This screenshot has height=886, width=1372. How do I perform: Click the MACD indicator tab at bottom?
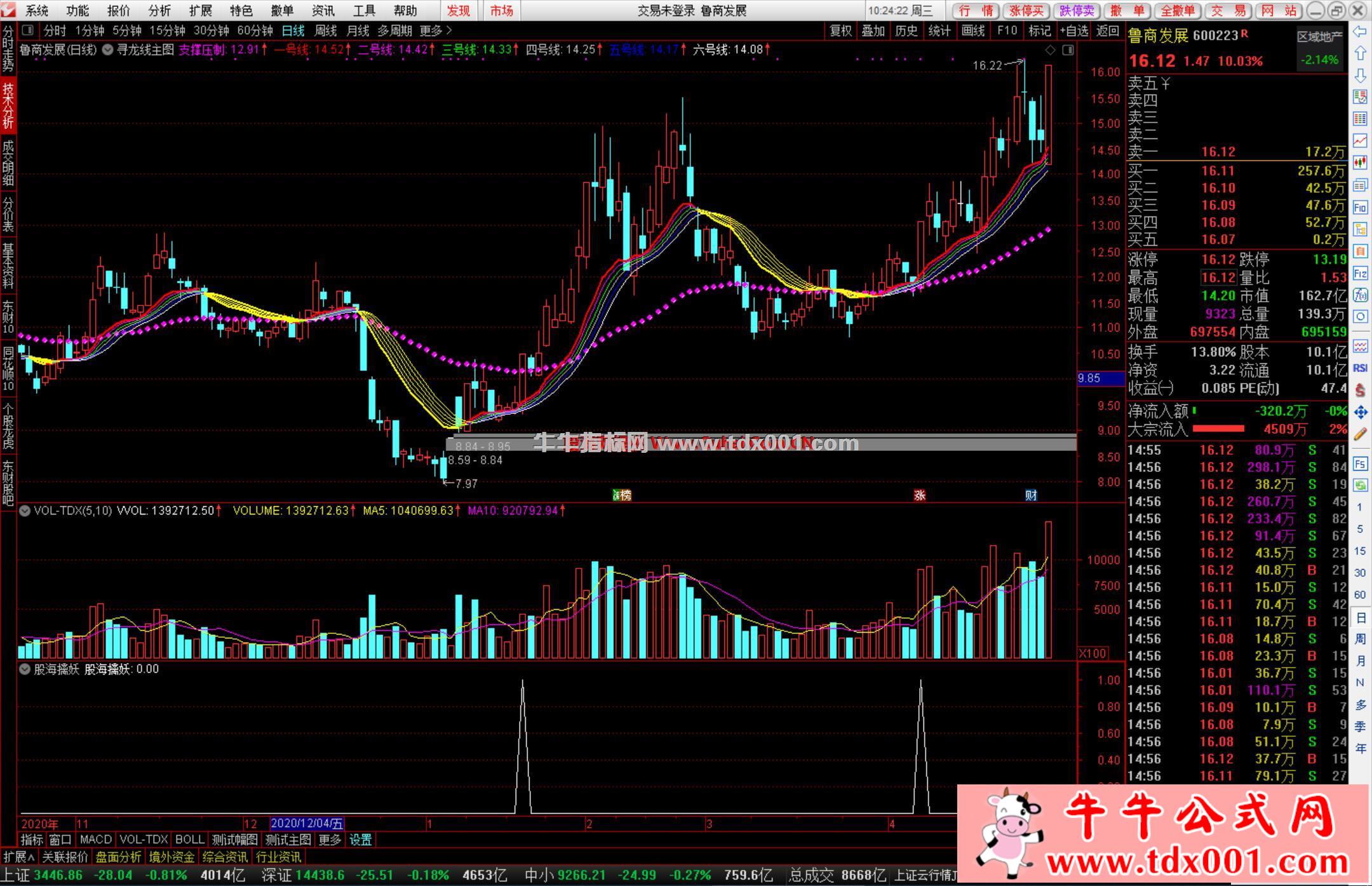(x=96, y=840)
